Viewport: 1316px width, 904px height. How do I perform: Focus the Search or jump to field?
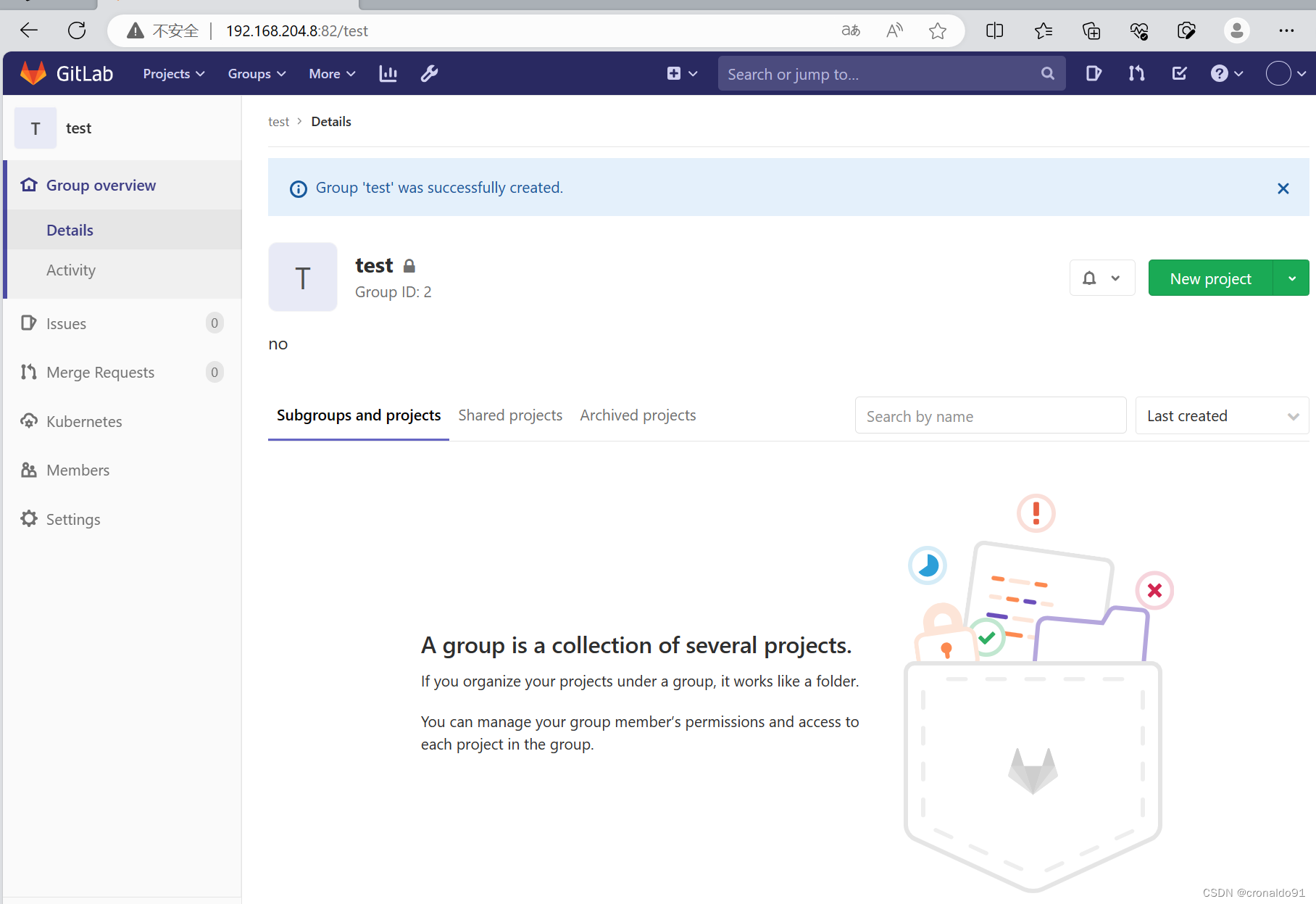891,74
